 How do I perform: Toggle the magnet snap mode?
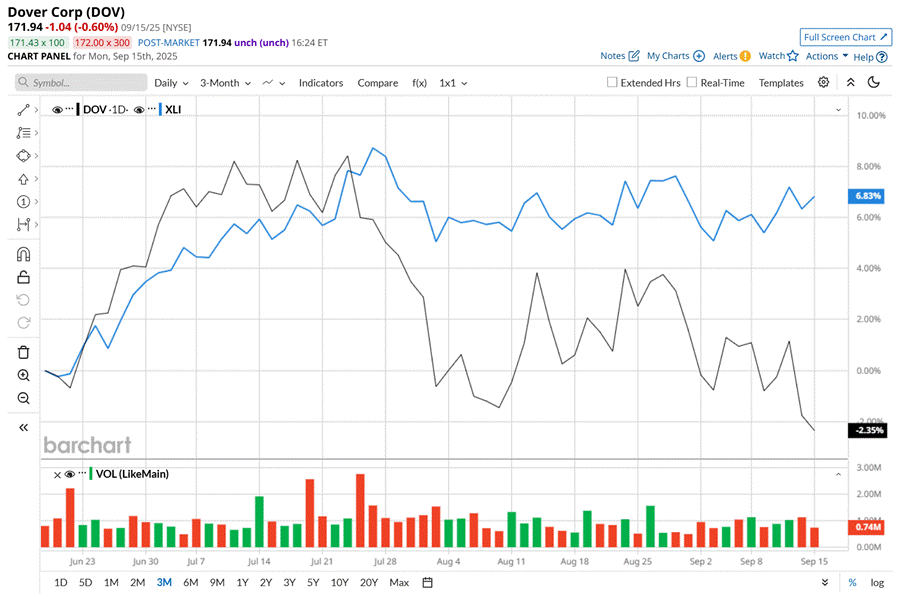(23, 254)
